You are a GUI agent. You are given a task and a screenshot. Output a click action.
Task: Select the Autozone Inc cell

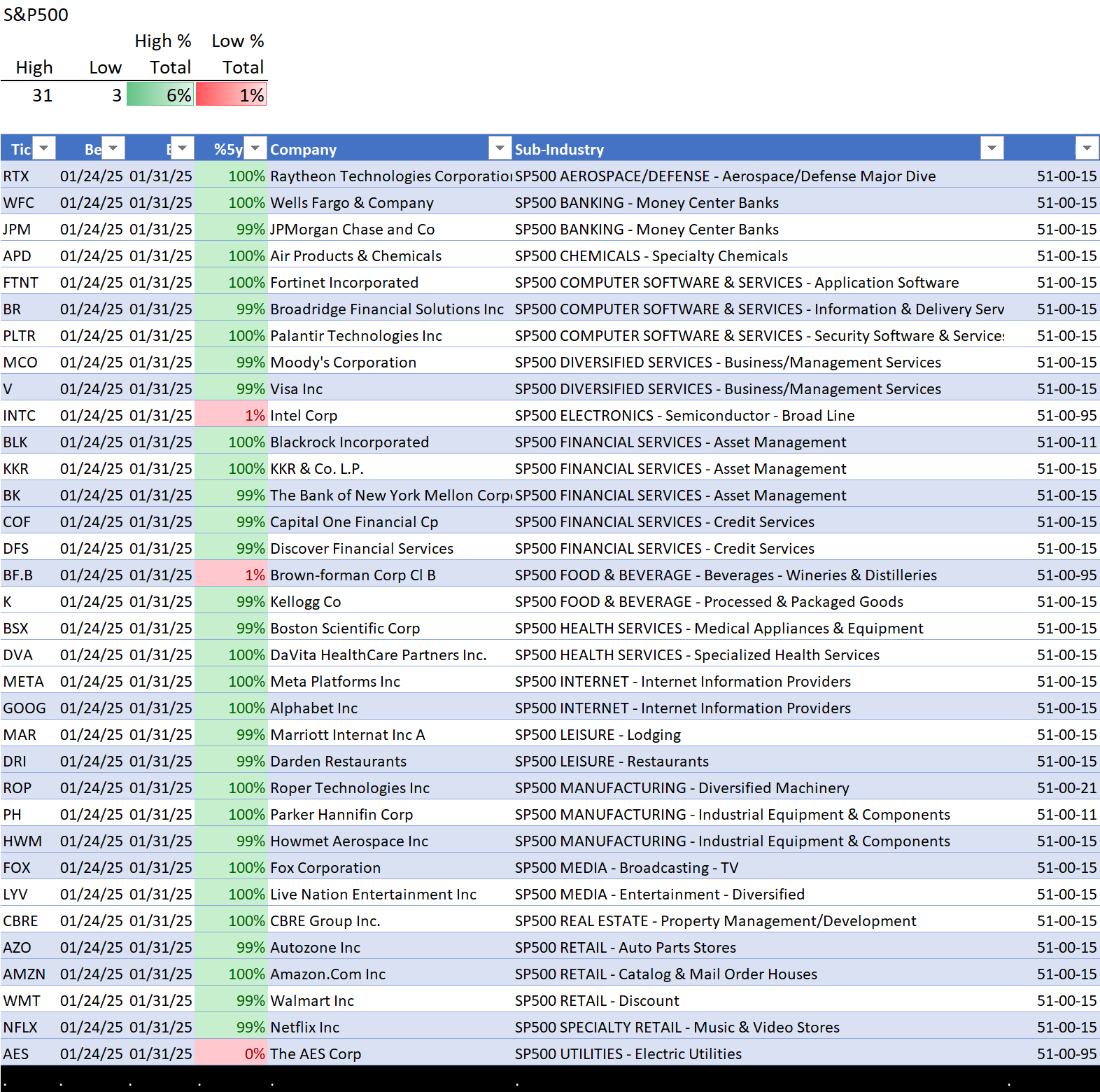(390, 947)
